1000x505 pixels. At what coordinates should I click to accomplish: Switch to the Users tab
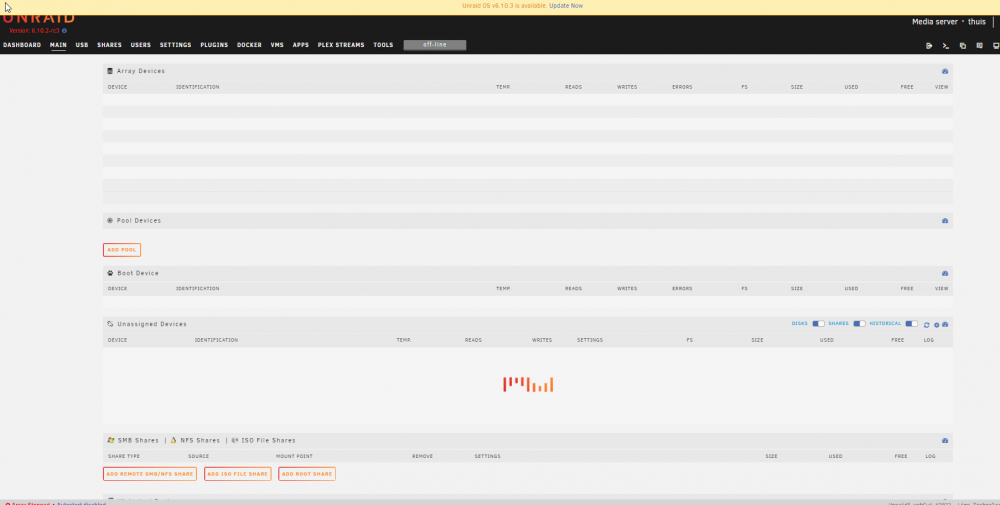click(140, 45)
